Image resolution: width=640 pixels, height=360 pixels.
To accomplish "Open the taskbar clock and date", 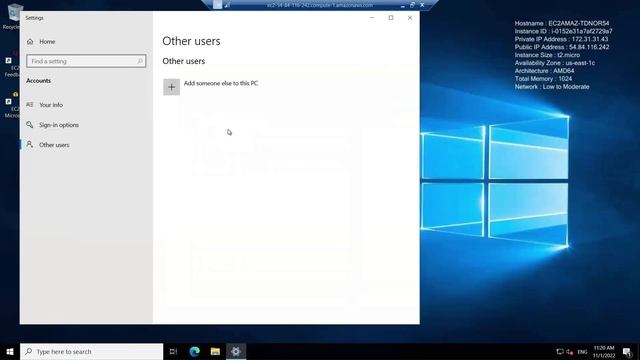I will point(604,351).
